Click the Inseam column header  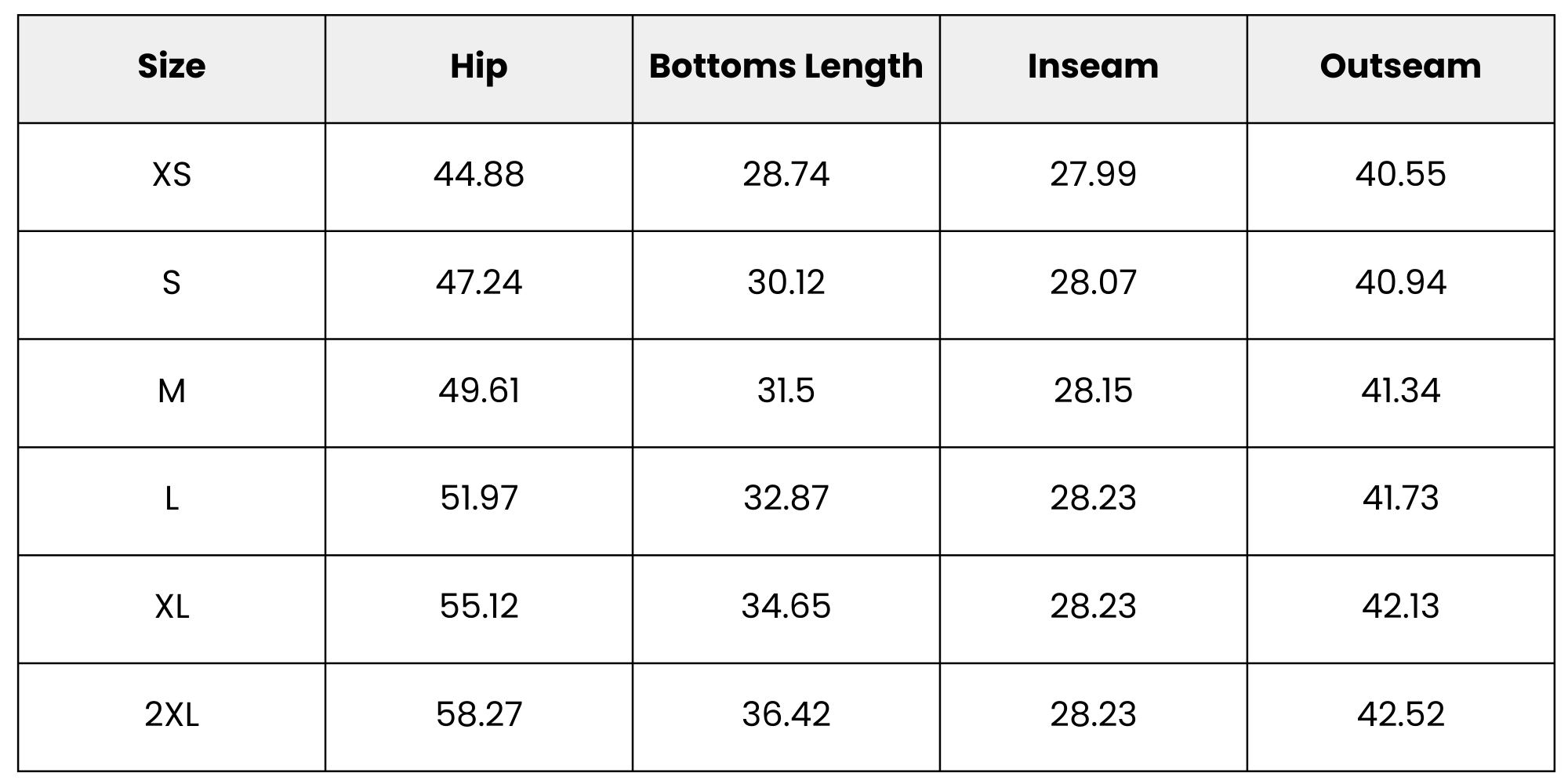tap(1093, 67)
